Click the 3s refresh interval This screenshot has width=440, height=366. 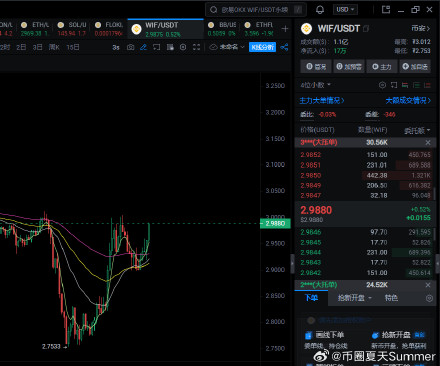pyautogui.click(x=116, y=47)
